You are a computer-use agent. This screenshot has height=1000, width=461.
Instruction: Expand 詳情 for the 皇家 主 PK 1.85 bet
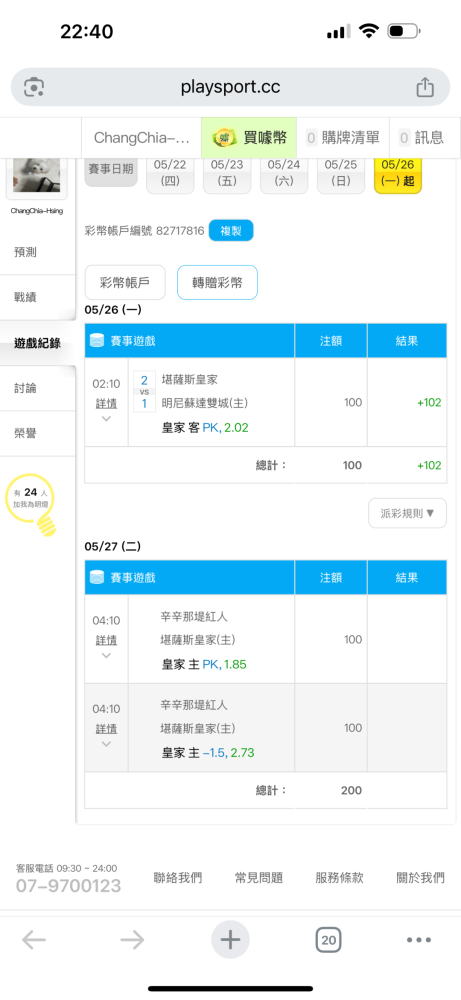pos(106,646)
